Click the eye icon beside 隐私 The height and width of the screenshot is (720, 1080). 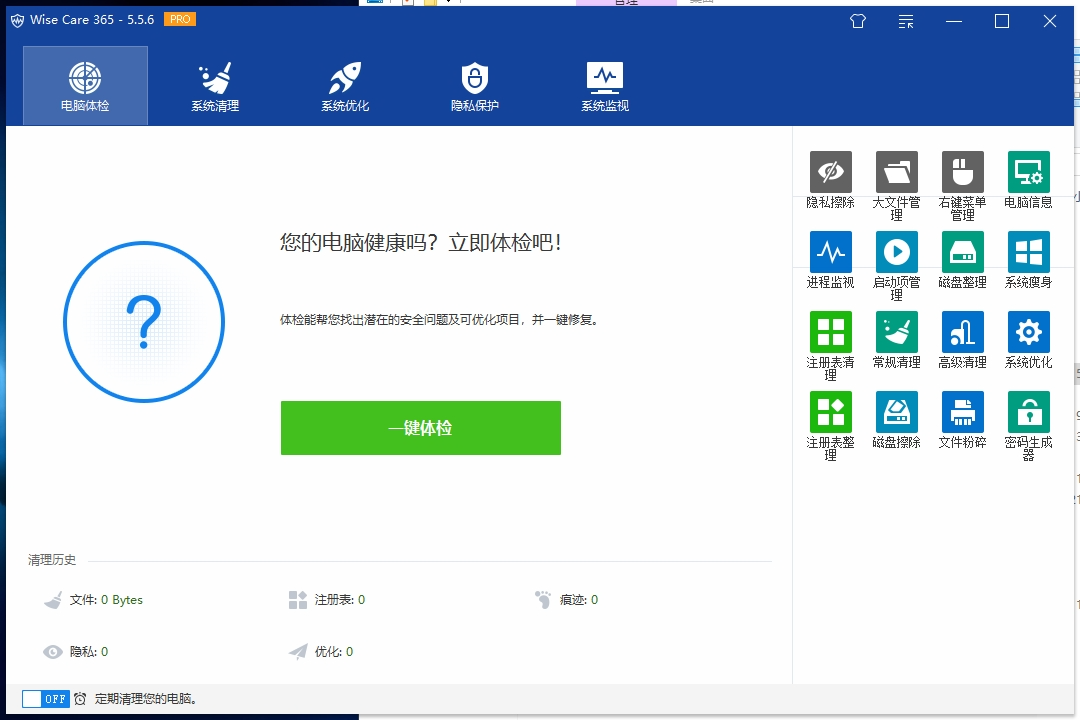coord(53,652)
